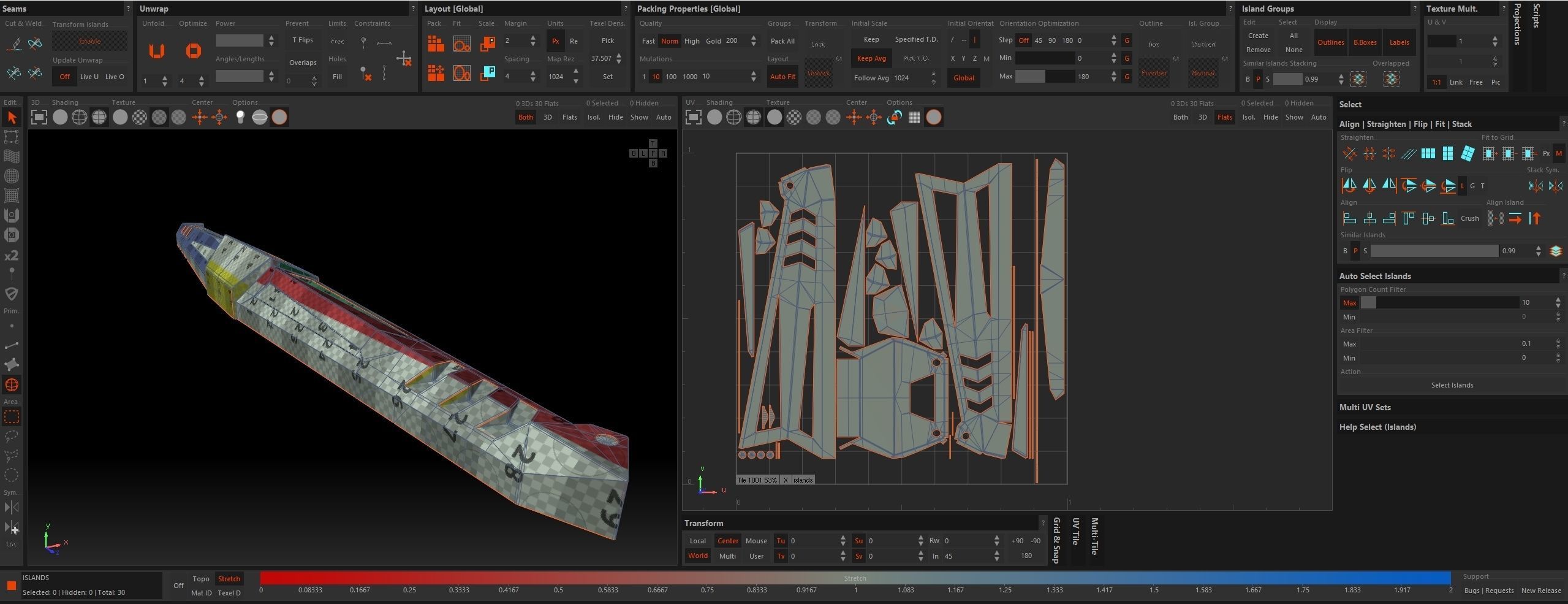
Task: Select the rectangle area selection tool
Action: (x=12, y=417)
